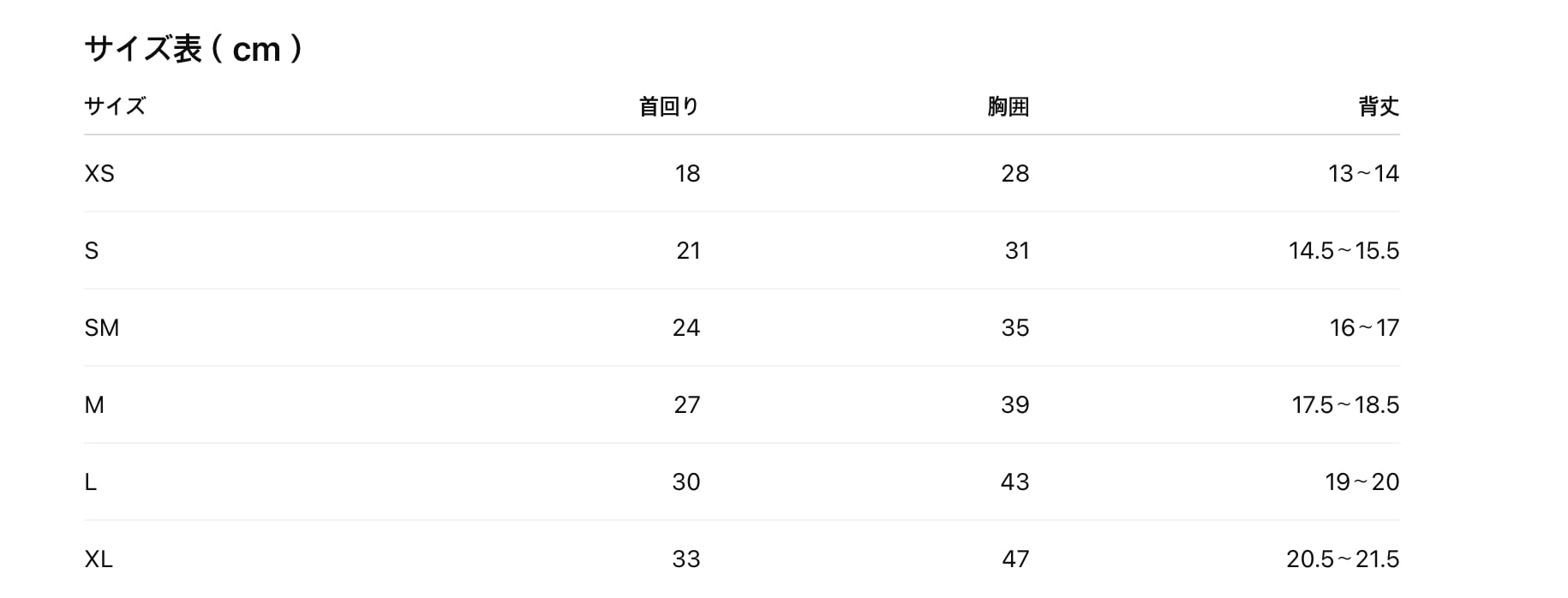
Task: Select the XS size row label
Action: (99, 174)
